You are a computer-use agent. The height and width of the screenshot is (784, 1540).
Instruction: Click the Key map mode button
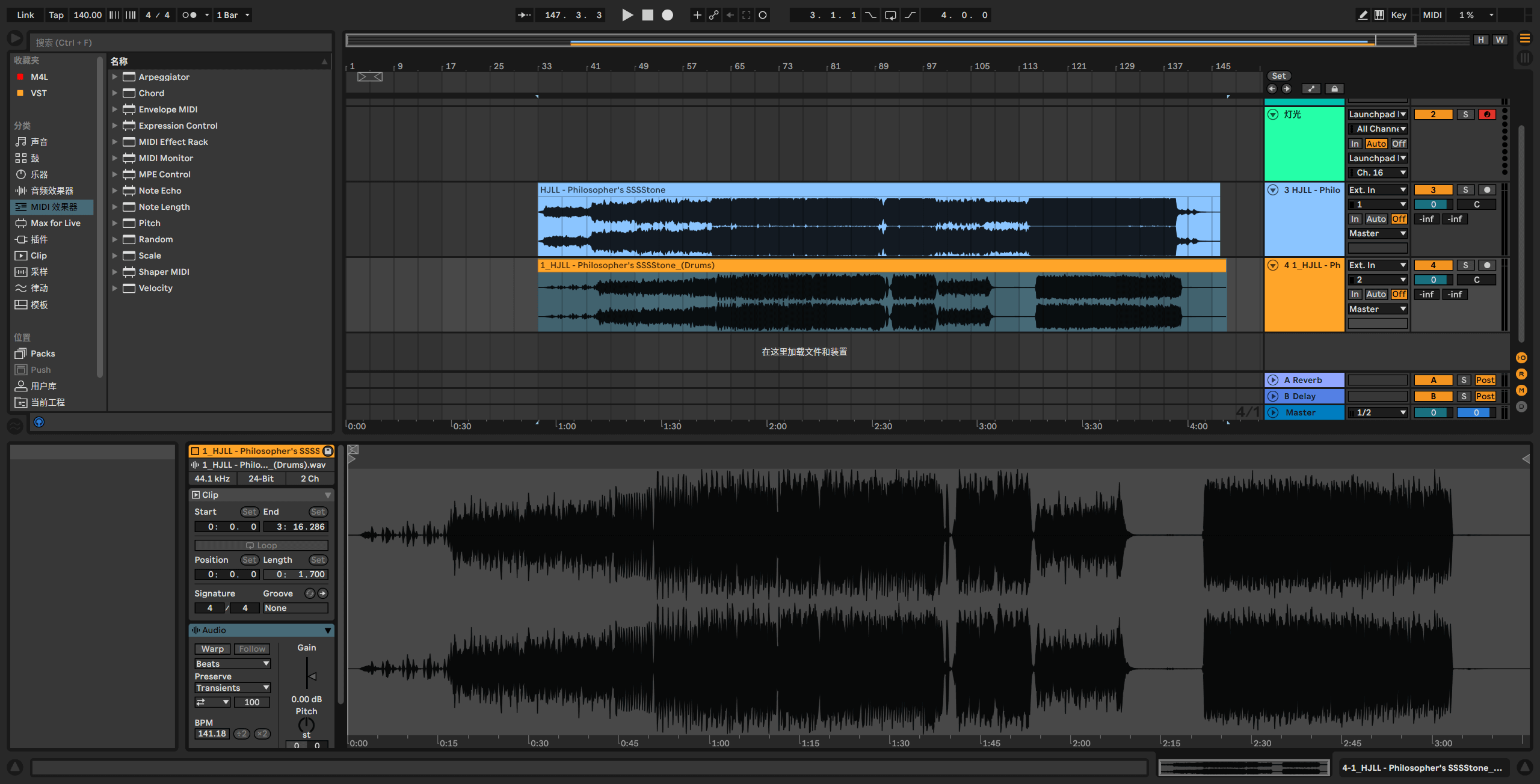click(x=1398, y=15)
